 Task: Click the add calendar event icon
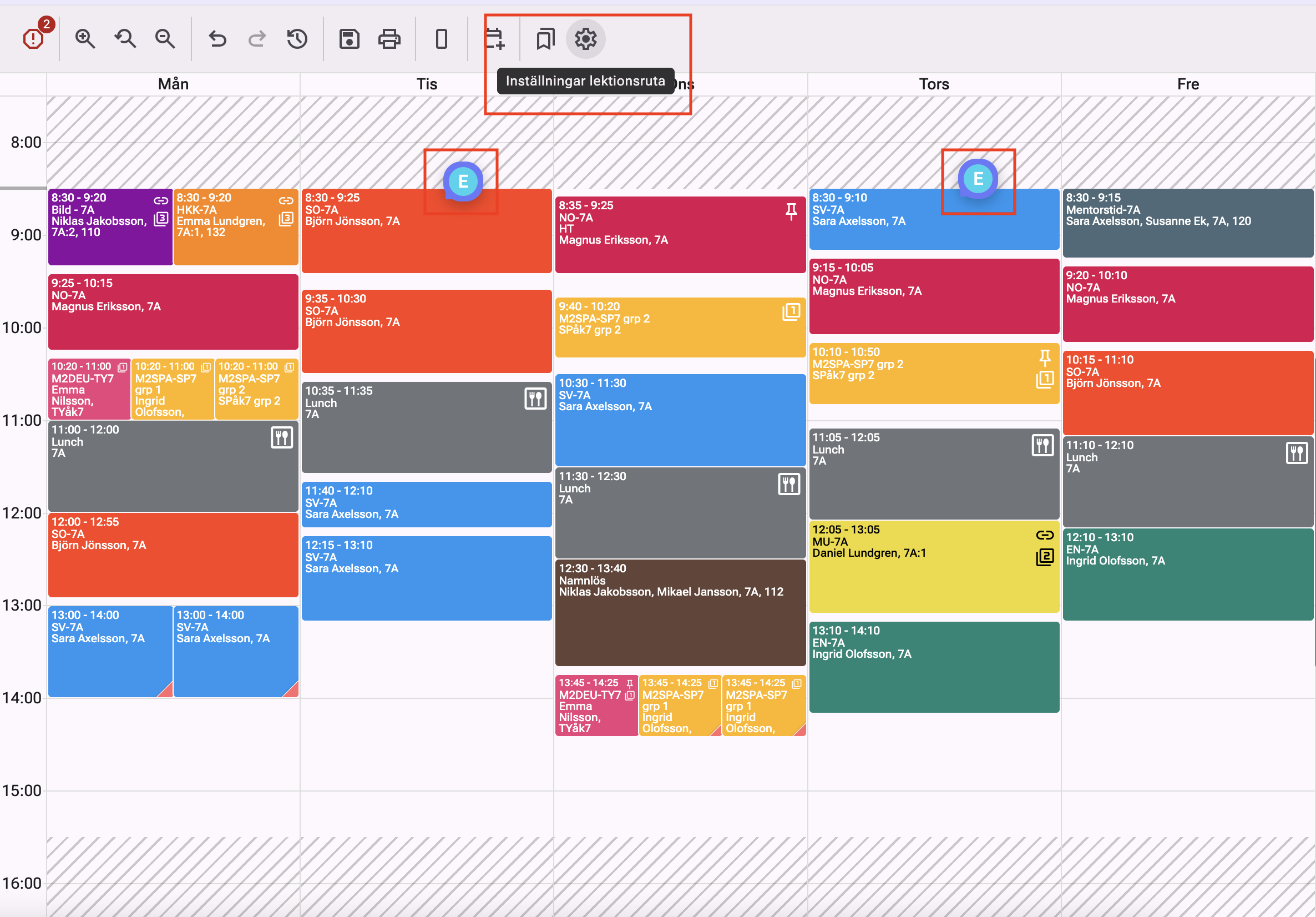click(494, 38)
